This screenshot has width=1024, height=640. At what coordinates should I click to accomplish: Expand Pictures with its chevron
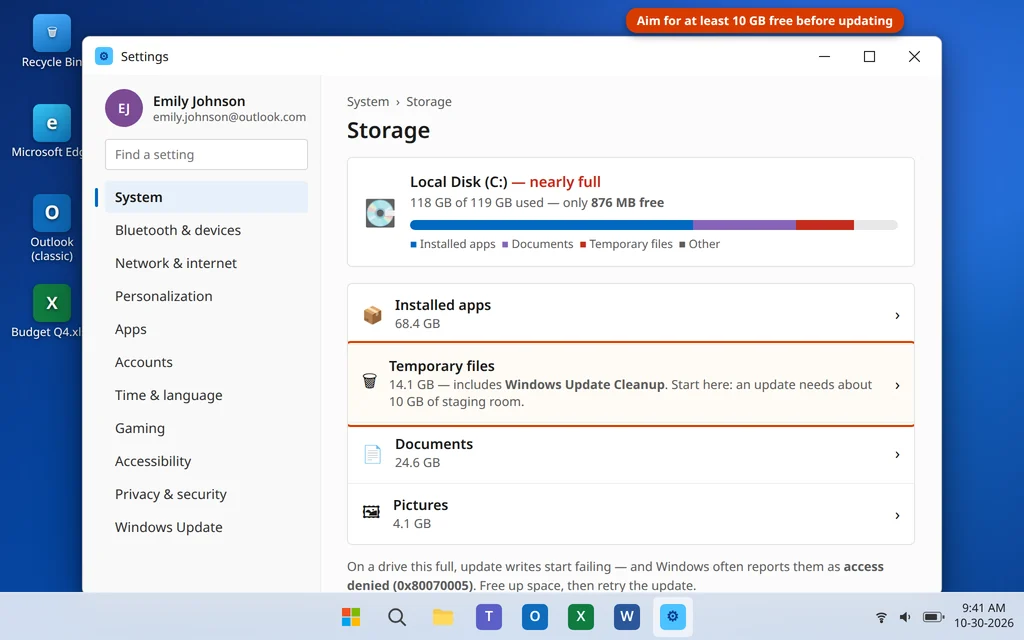coord(897,516)
